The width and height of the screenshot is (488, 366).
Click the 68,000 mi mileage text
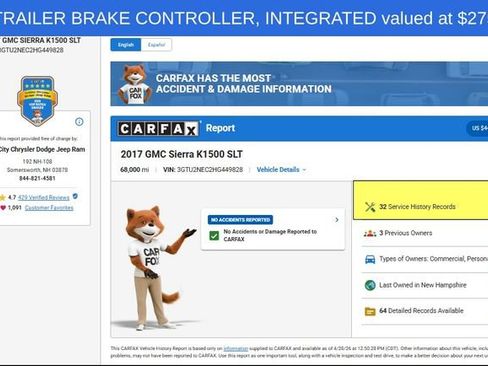coord(134,170)
